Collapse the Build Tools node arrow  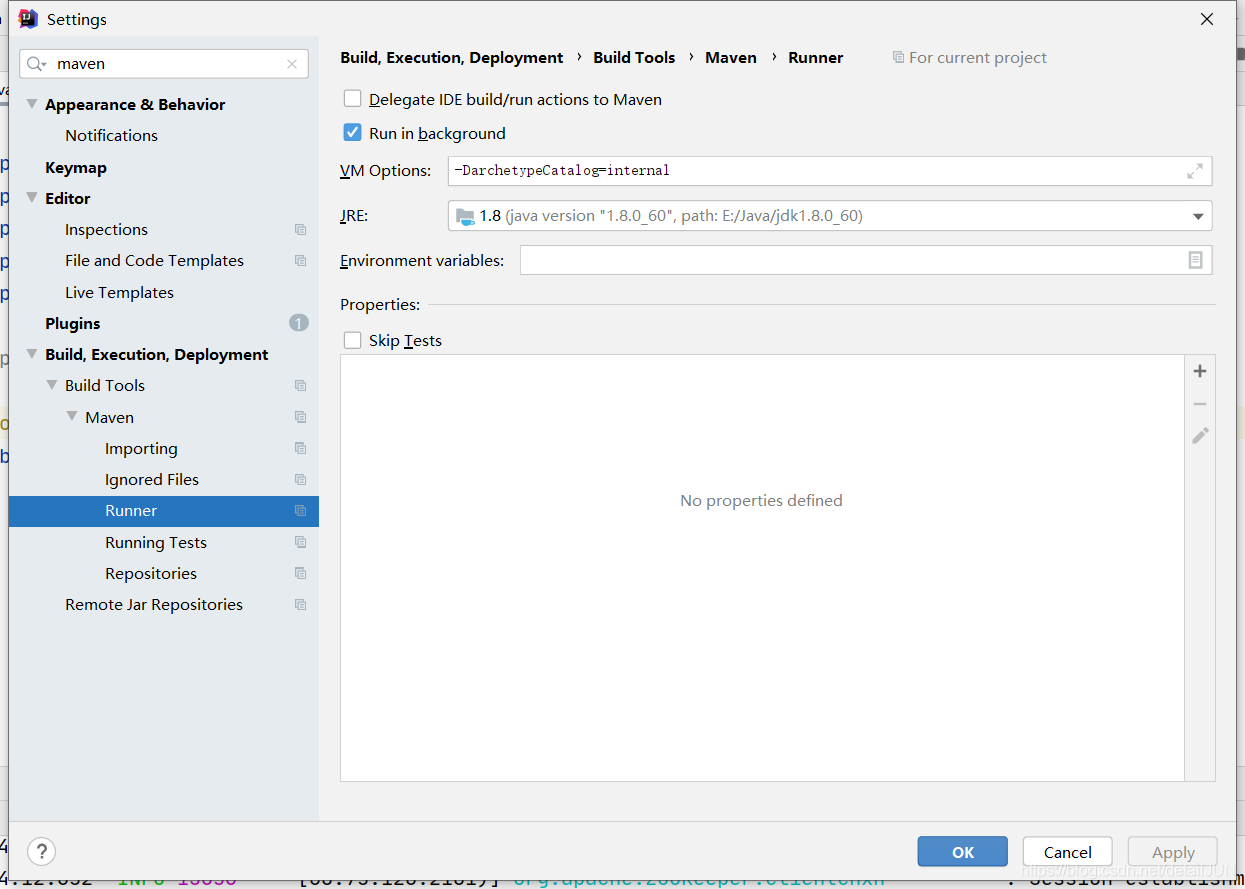(52, 385)
